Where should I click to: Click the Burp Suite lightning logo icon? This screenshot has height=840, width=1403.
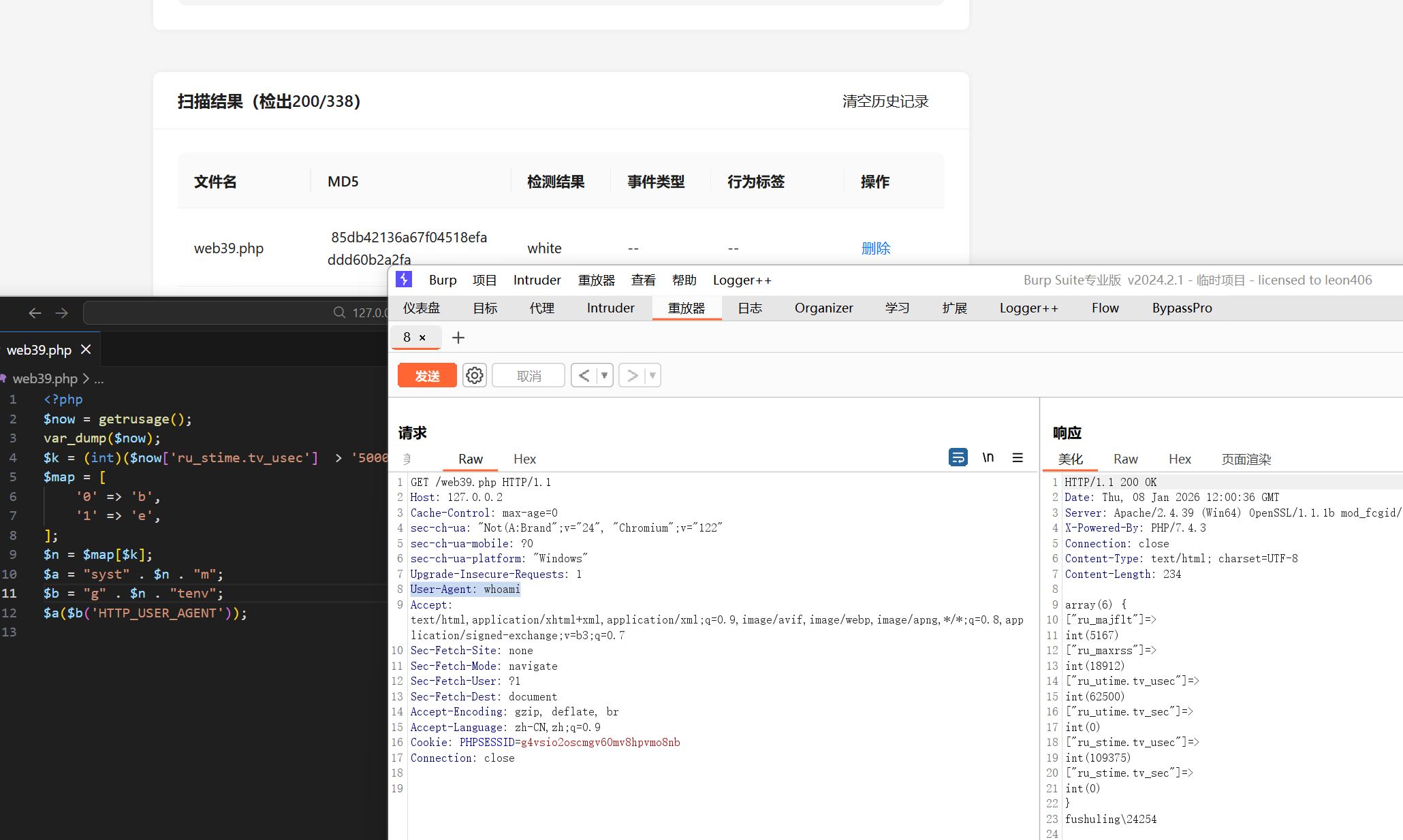tap(404, 280)
